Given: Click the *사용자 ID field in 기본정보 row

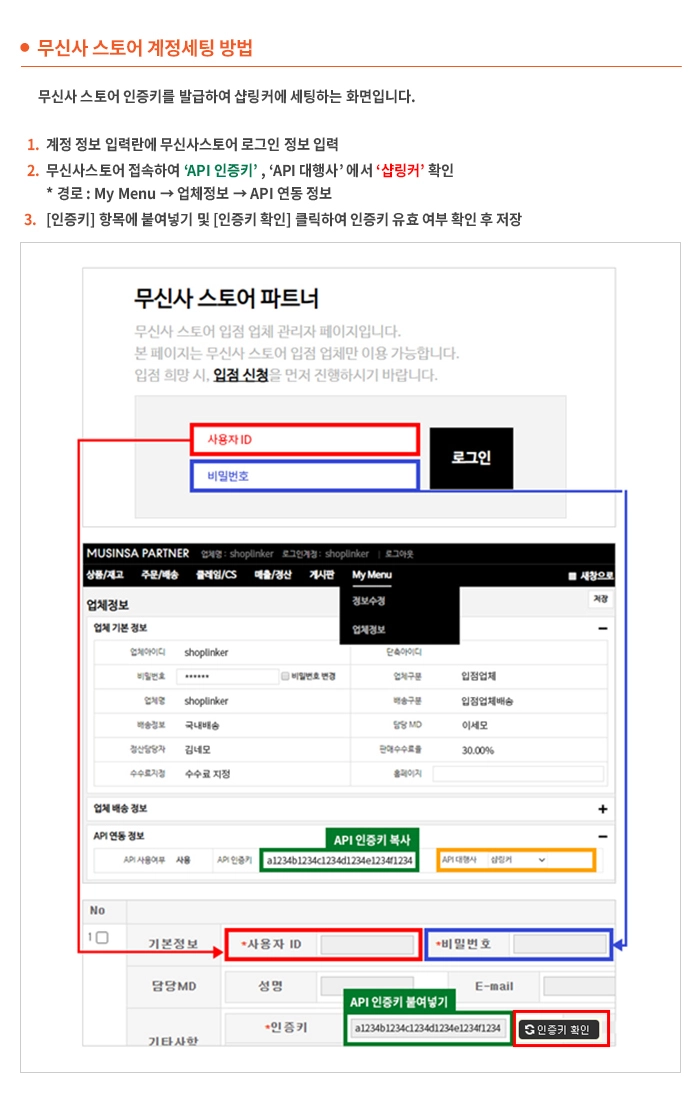Looking at the screenshot, I should click(367, 944).
